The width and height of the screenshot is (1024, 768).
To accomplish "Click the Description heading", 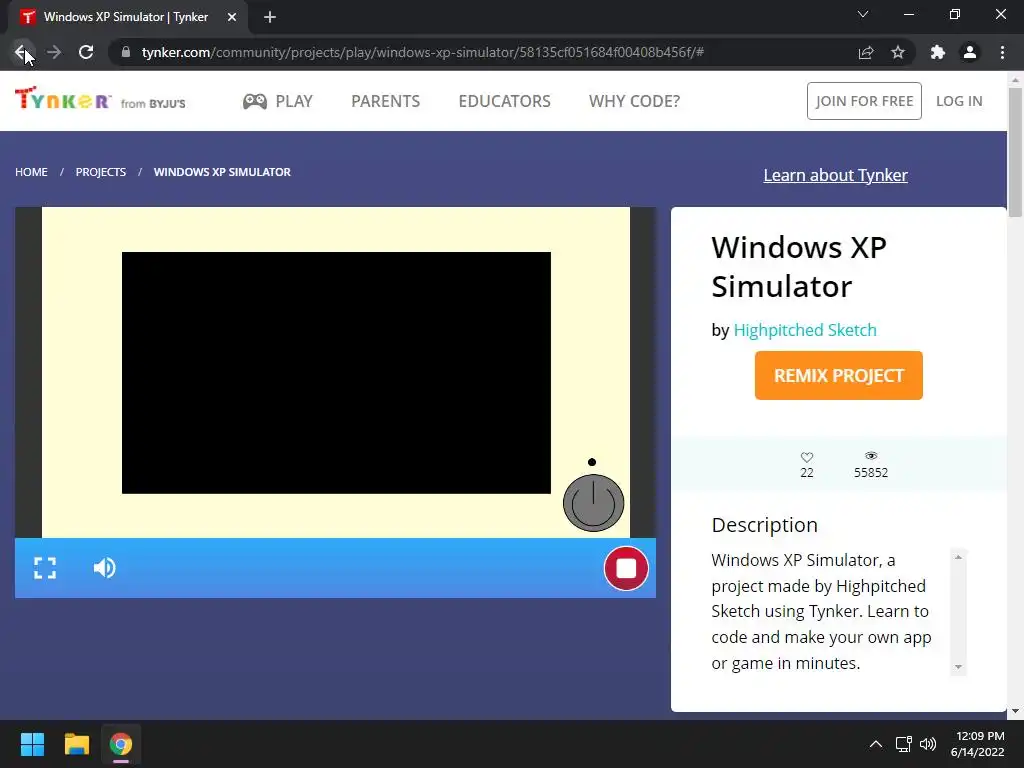I will click(x=764, y=525).
